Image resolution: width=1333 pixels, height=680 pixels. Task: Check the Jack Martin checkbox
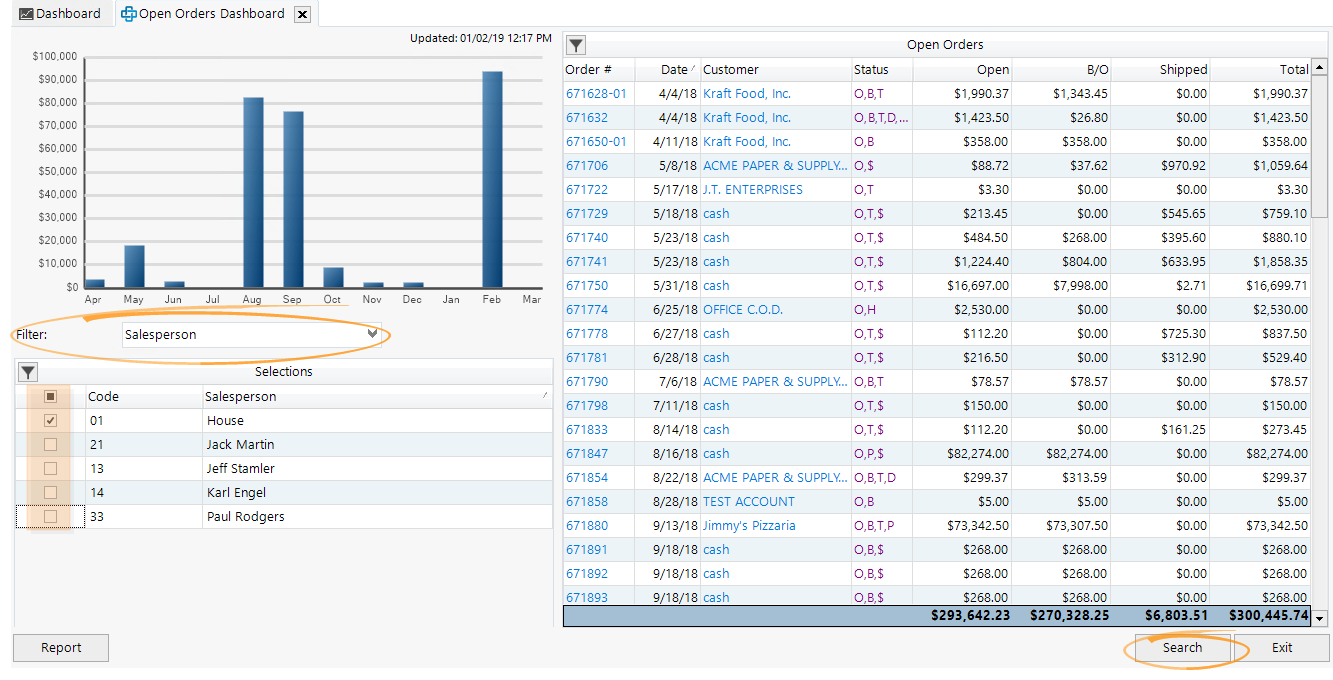[x=49, y=444]
